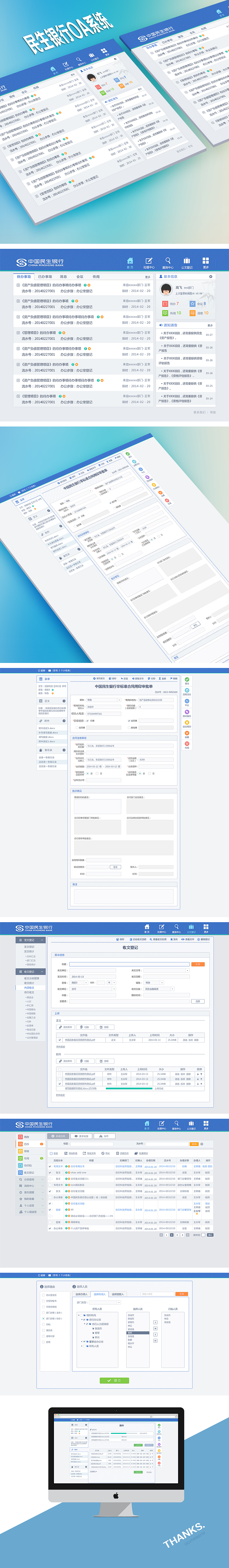Image resolution: width=229 pixels, height=1568 pixels.
Task: Open the 会议 8 counter tile
Action: (197, 303)
